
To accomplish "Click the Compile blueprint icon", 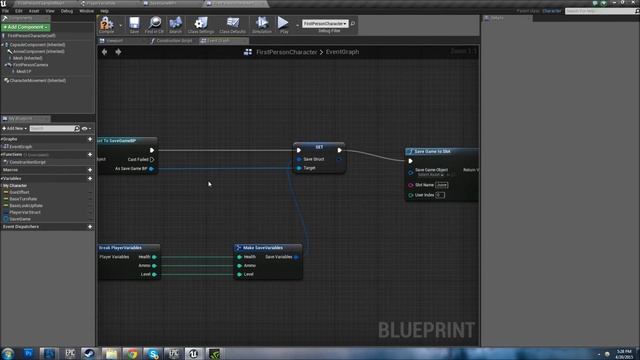I will [107, 23].
